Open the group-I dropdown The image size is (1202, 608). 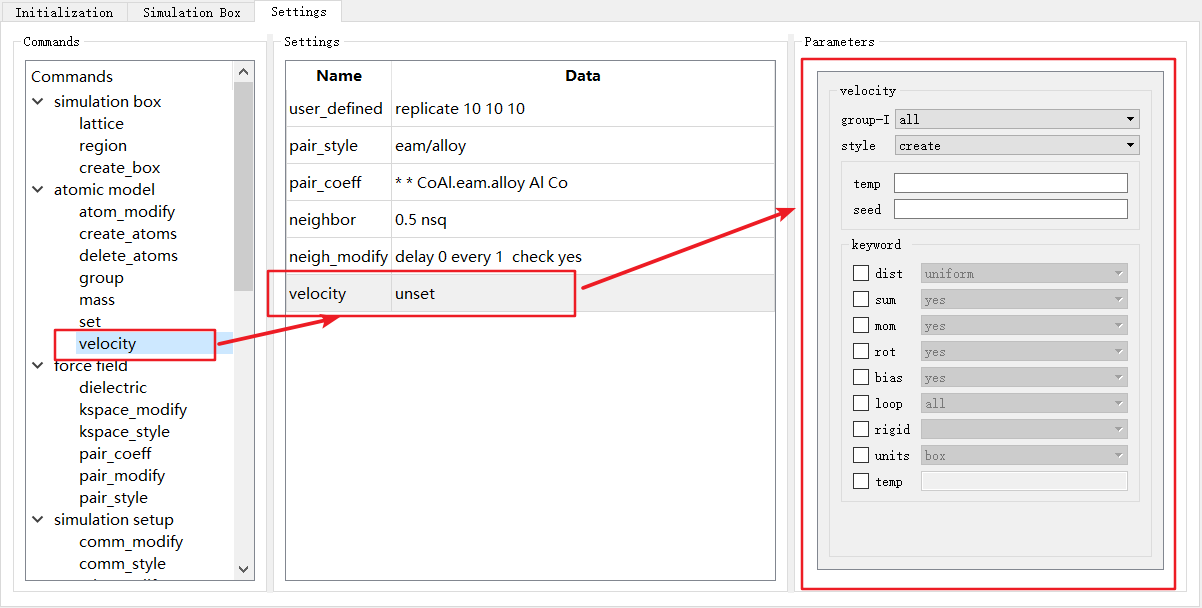click(x=1017, y=120)
